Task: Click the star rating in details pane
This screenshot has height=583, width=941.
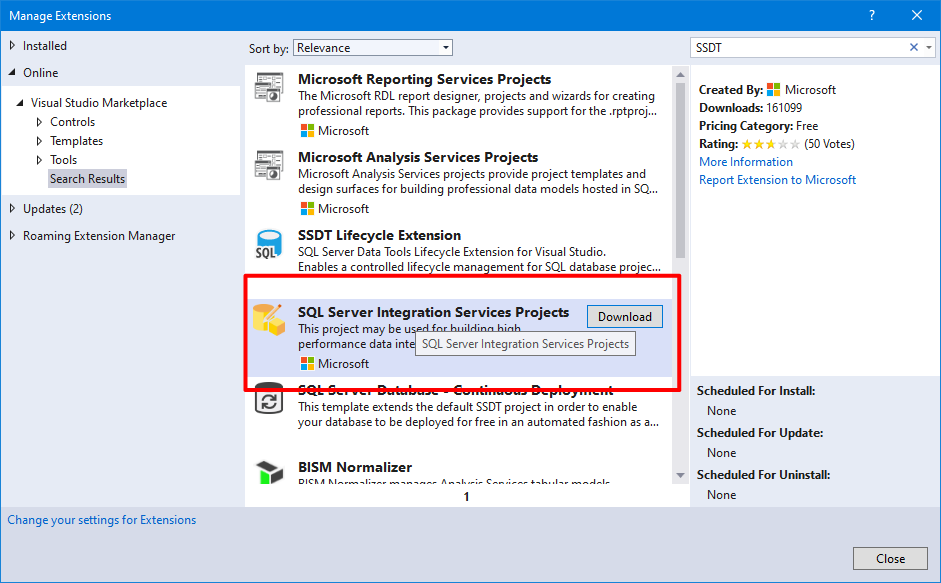Action: coord(771,144)
